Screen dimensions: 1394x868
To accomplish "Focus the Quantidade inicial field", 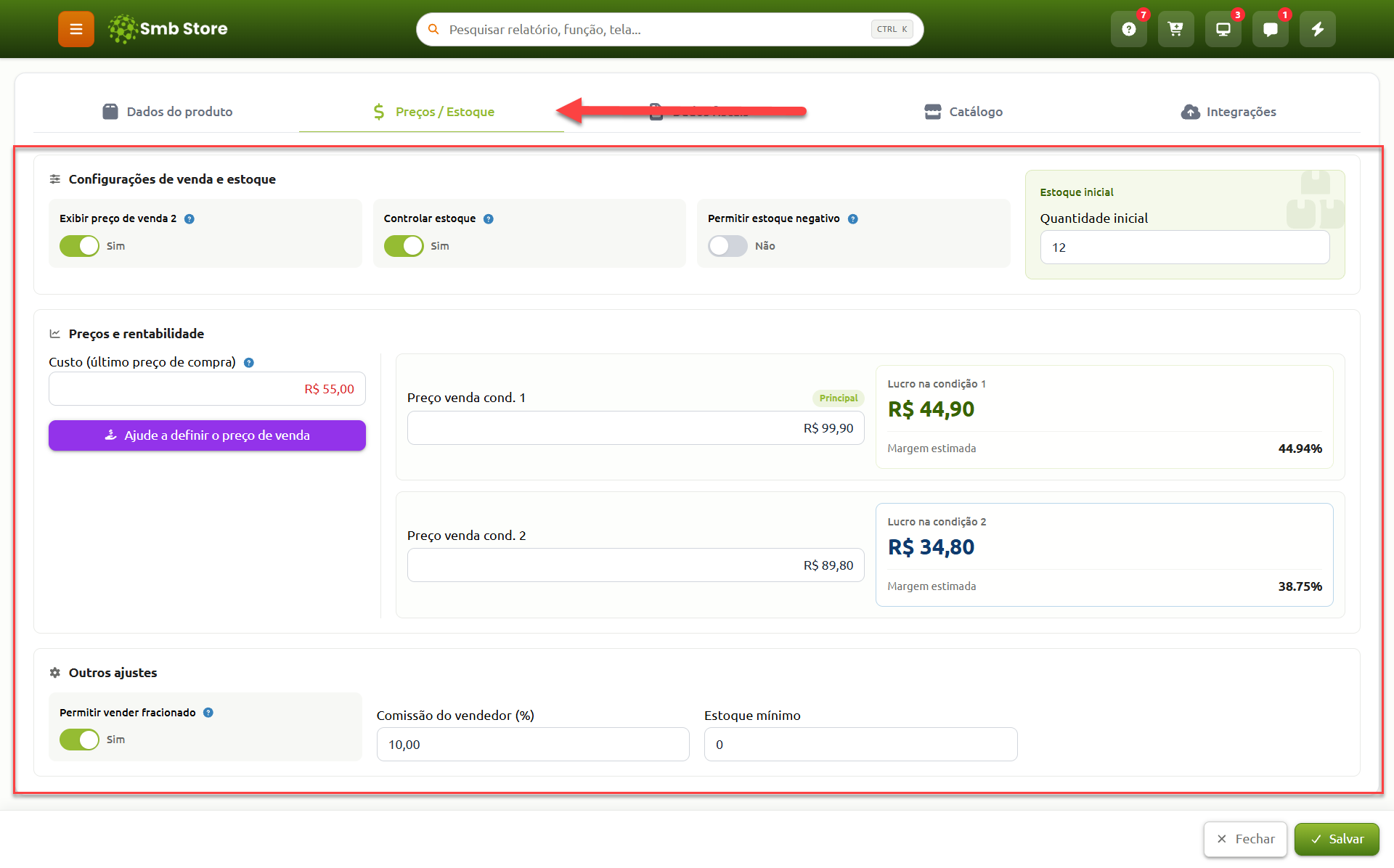I will (1185, 247).
